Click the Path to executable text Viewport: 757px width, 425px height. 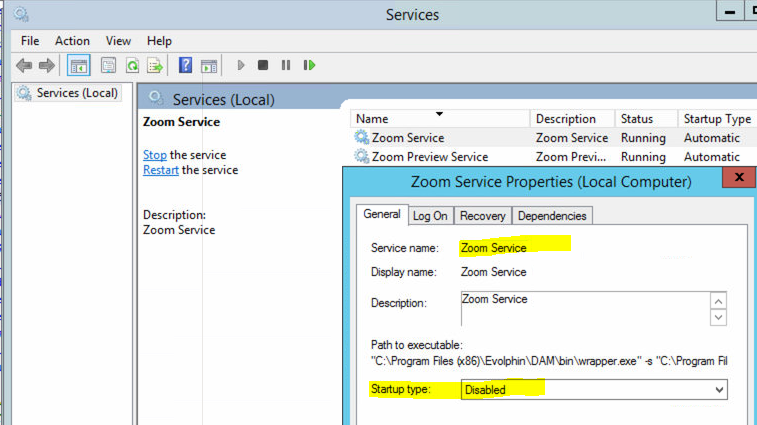click(x=549, y=361)
